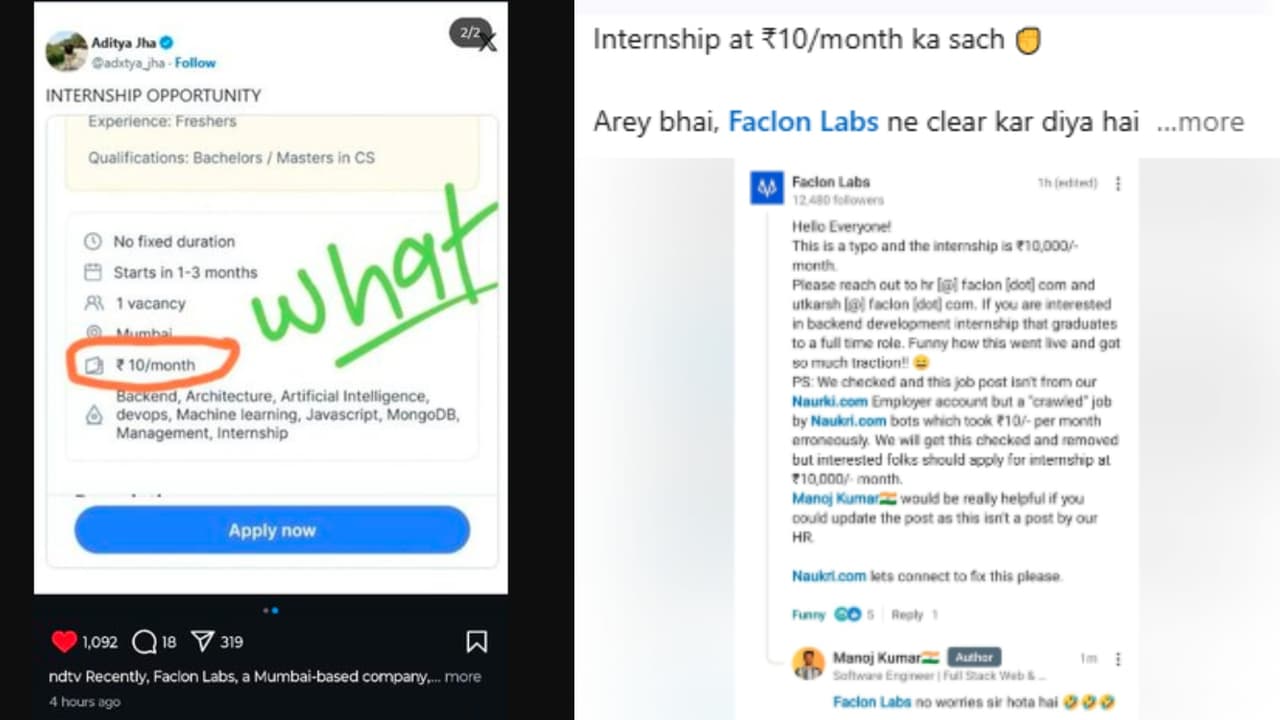The image size is (1280, 720).
Task: Share the post via the send arrow icon
Action: pyautogui.click(x=202, y=641)
